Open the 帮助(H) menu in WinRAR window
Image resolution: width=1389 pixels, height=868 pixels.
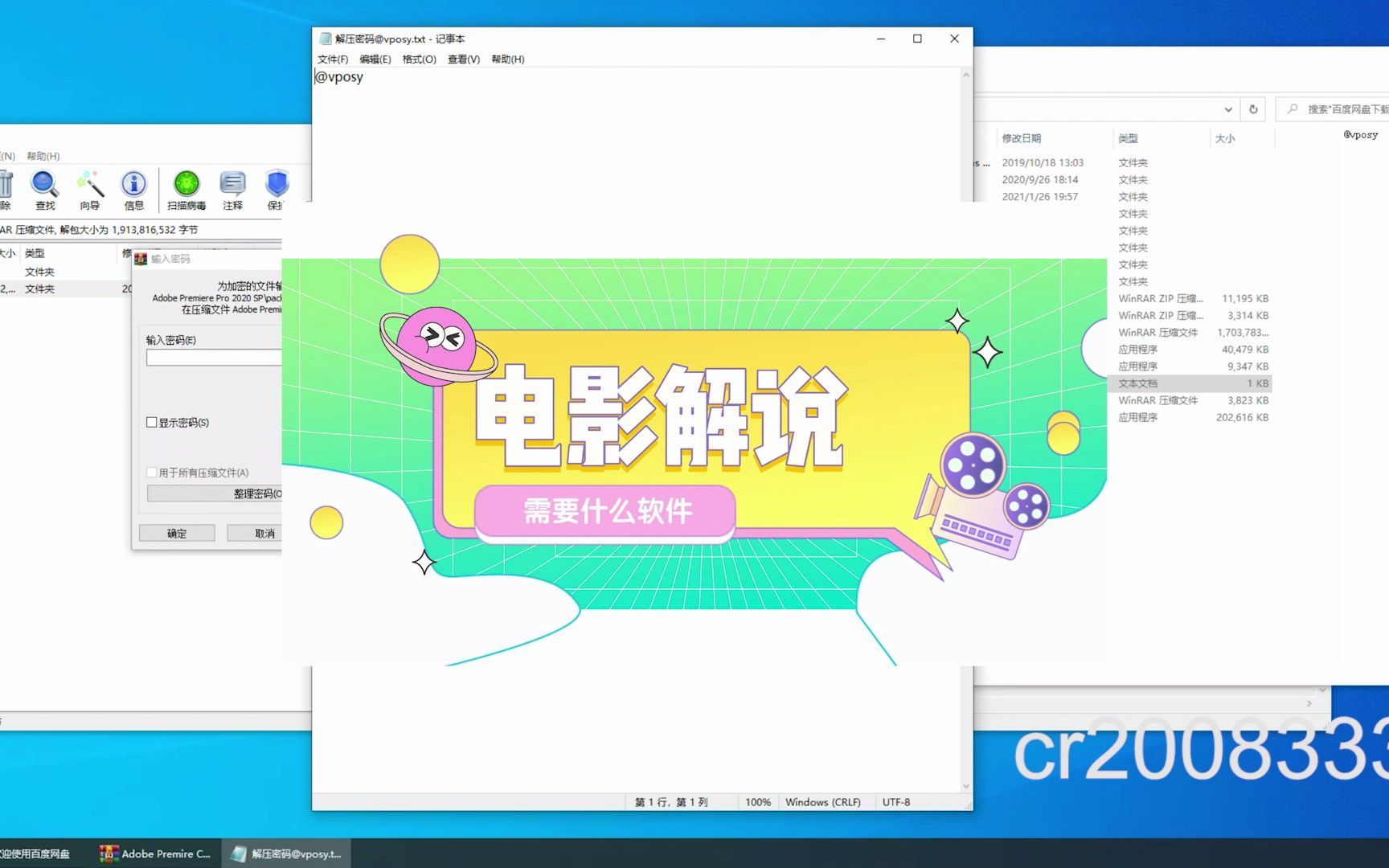pos(43,156)
